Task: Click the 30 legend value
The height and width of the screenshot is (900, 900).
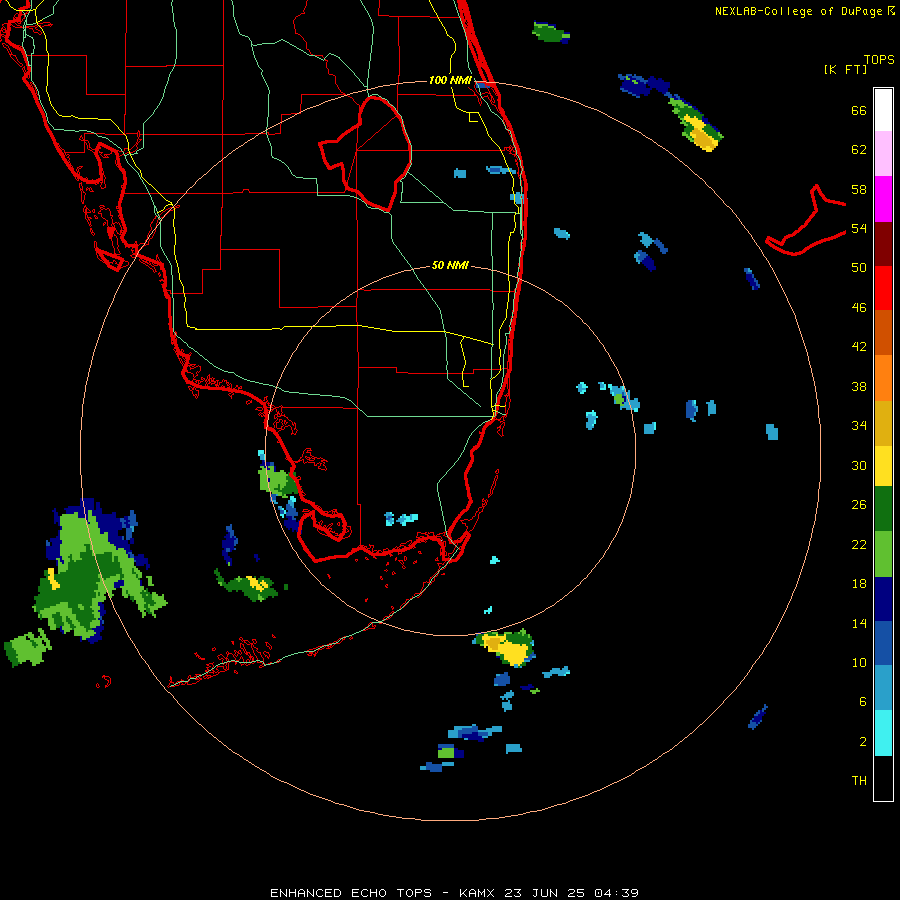Action: coord(859,465)
